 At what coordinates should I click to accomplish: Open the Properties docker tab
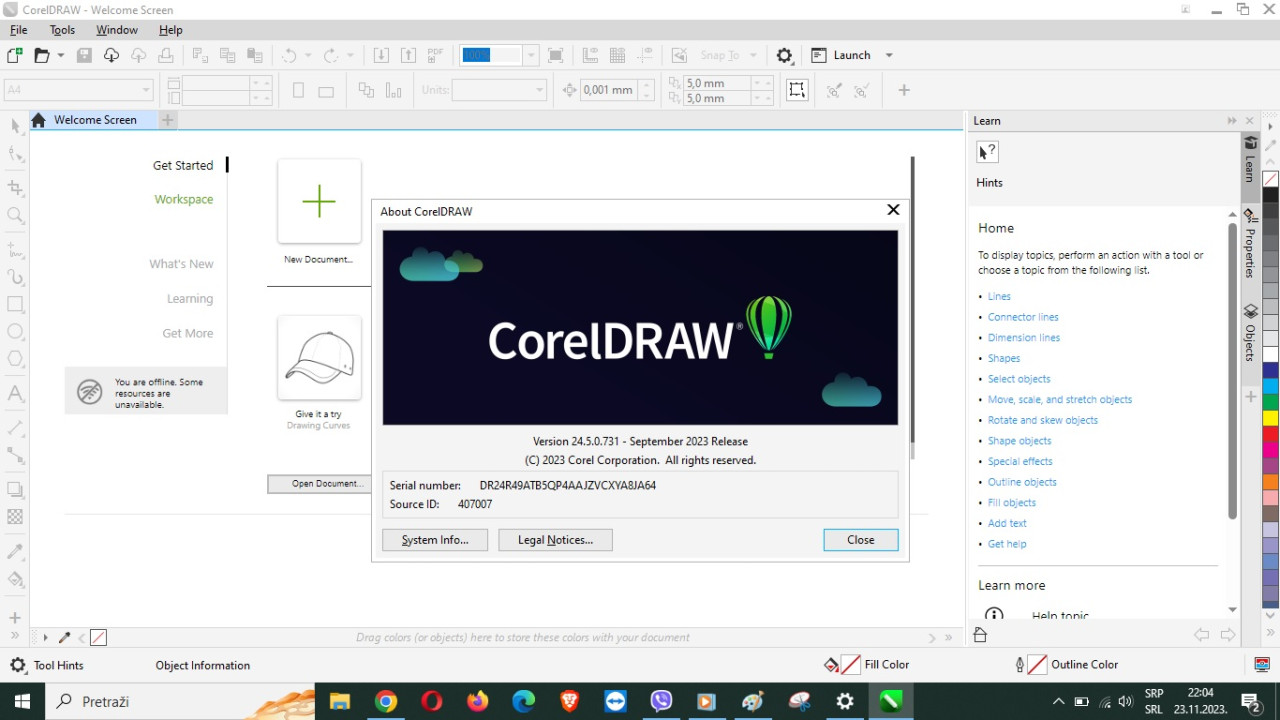pos(1250,244)
